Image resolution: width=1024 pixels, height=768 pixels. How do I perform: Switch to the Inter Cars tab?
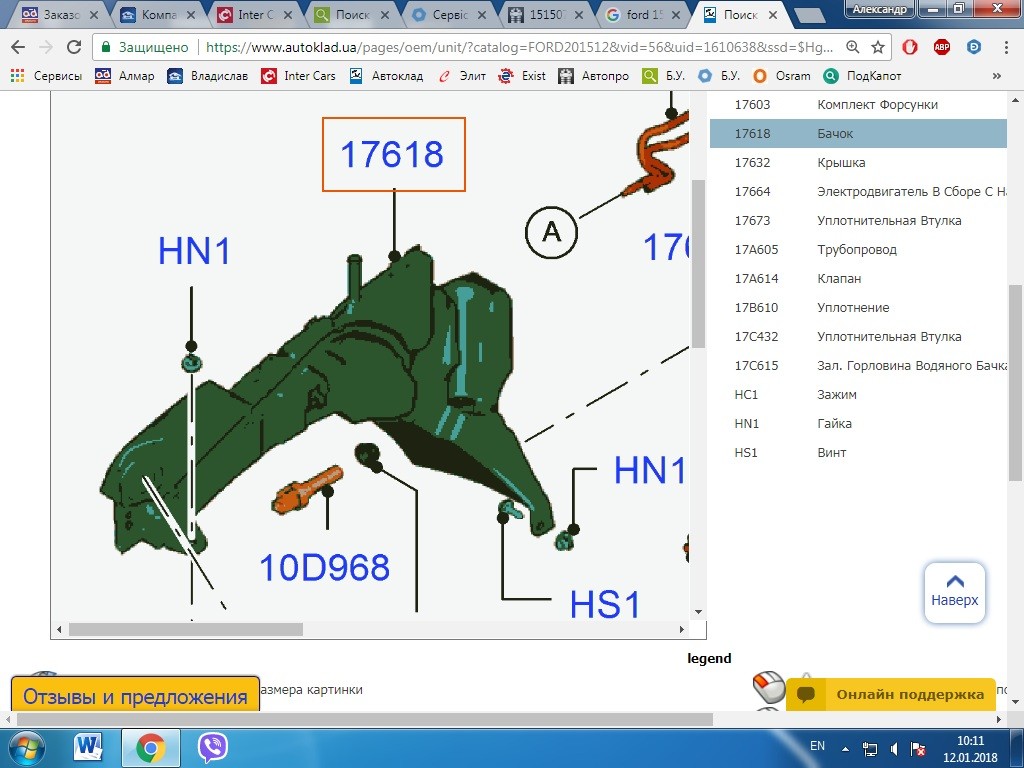(x=253, y=14)
